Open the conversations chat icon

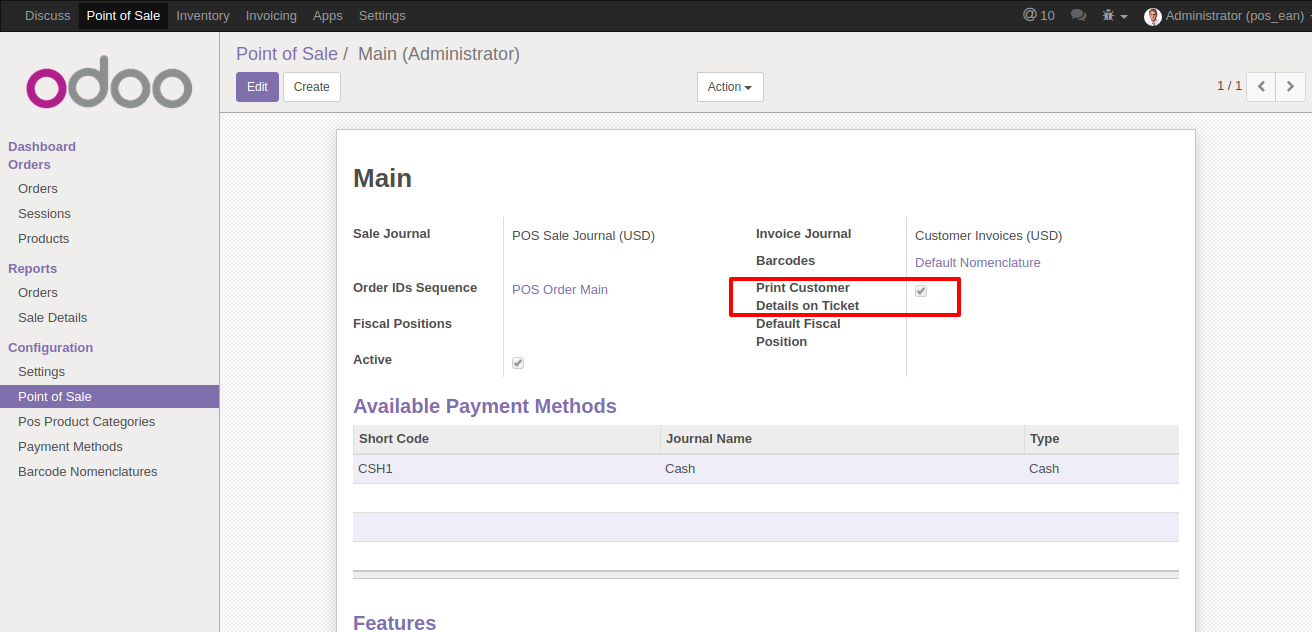(x=1078, y=16)
